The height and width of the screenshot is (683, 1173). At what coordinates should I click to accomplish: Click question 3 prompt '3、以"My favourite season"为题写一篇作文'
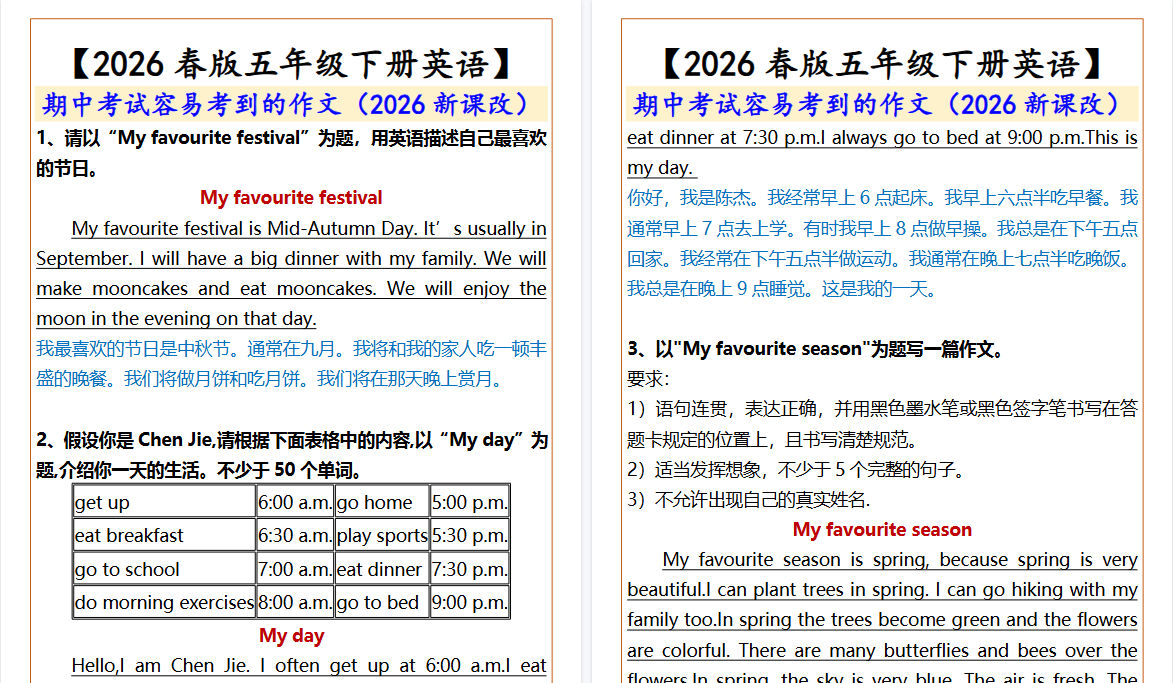pyautogui.click(x=819, y=349)
